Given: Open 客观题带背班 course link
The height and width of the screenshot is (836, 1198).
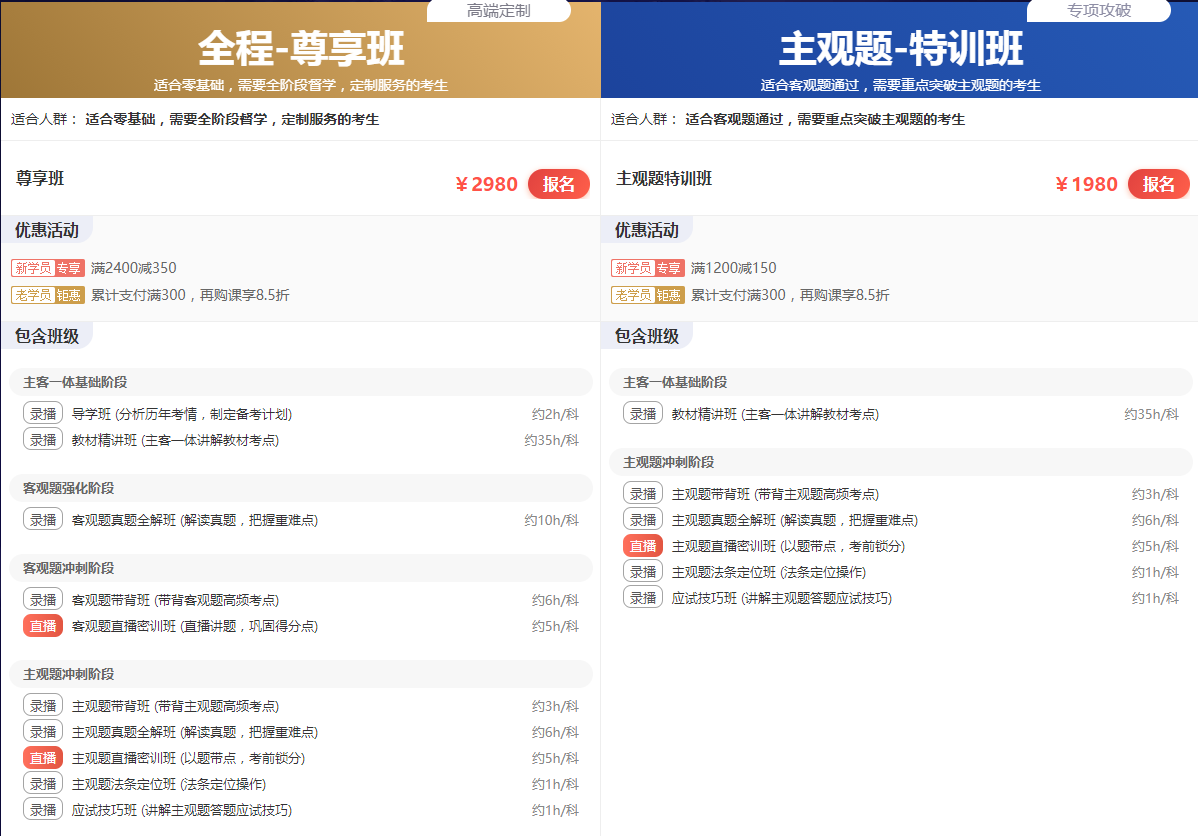Looking at the screenshot, I should [x=175, y=601].
